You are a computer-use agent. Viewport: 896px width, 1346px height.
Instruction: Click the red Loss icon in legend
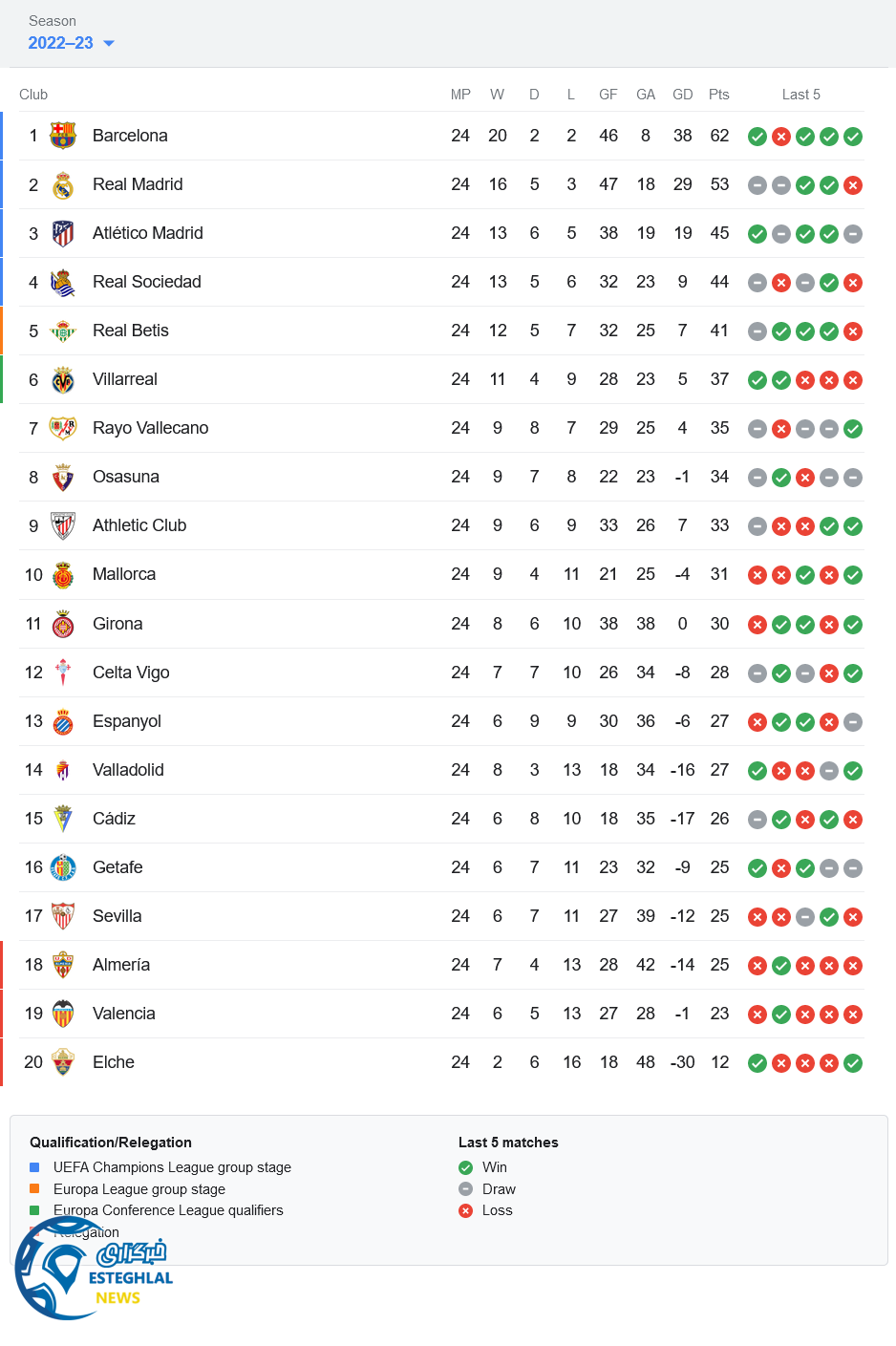click(465, 1210)
